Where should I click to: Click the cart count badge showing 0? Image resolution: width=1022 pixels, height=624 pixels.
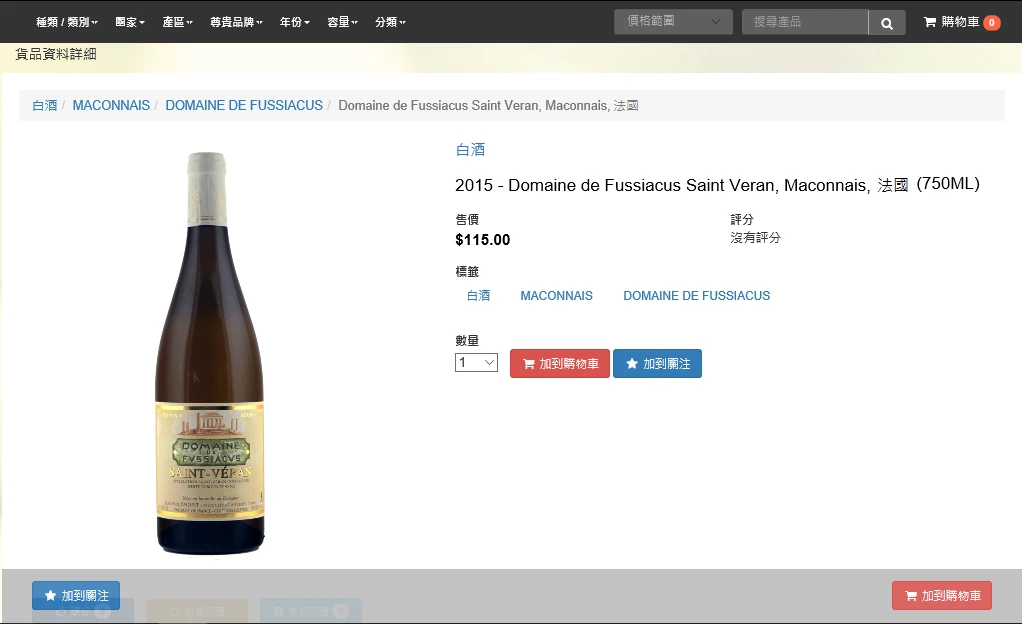[x=991, y=23]
